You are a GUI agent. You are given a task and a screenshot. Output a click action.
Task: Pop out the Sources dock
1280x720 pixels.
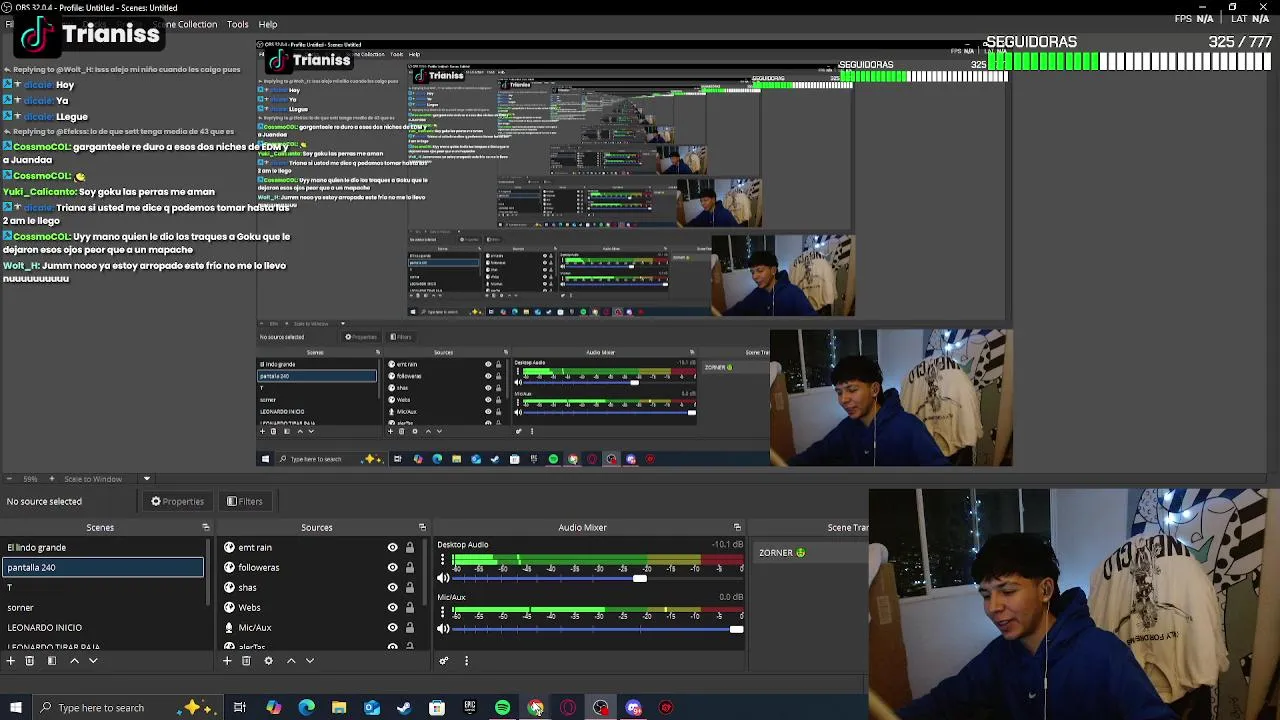pyautogui.click(x=422, y=527)
